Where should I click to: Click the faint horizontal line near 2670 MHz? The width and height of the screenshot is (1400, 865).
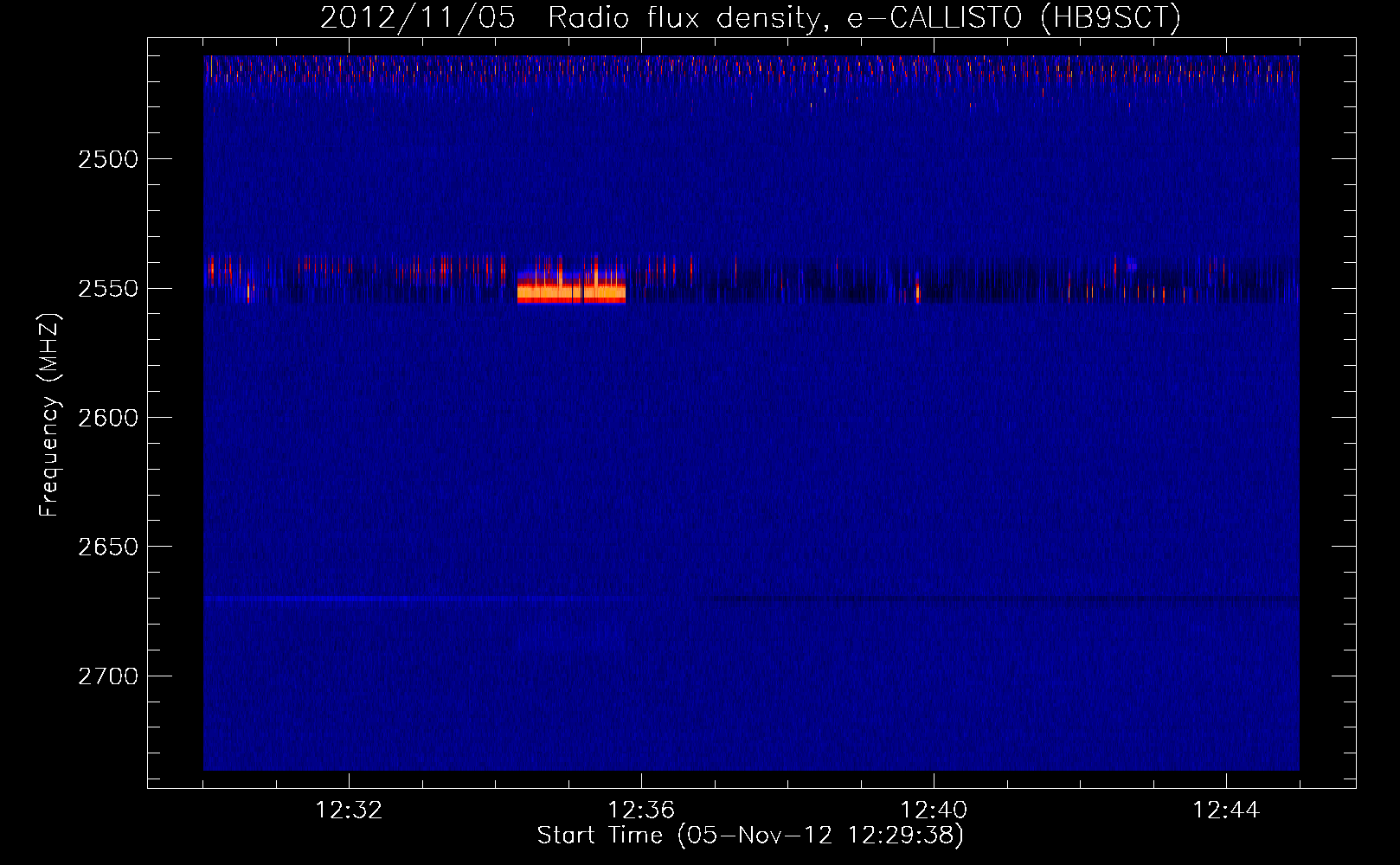pyautogui.click(x=751, y=599)
